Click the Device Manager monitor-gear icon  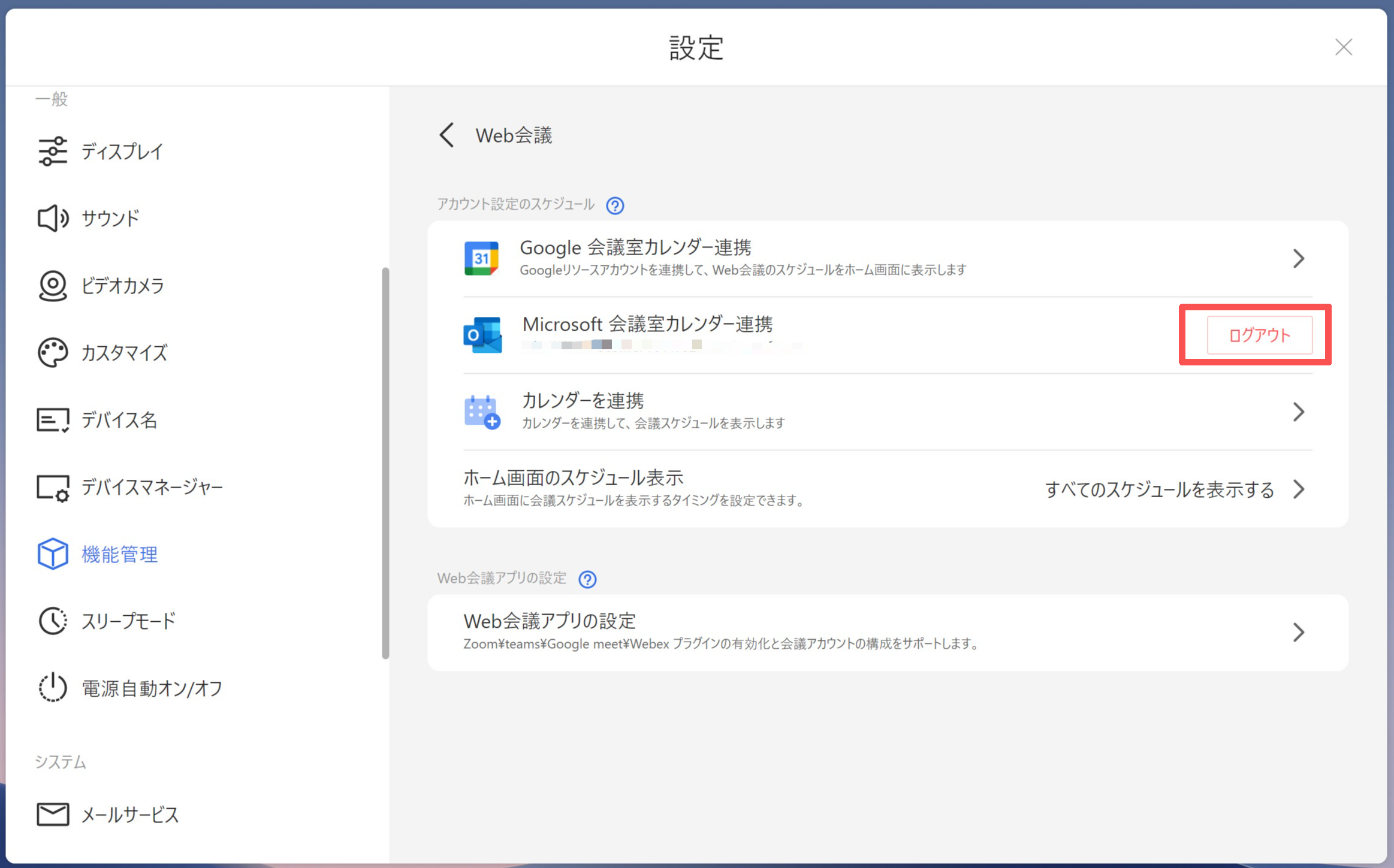click(x=53, y=488)
